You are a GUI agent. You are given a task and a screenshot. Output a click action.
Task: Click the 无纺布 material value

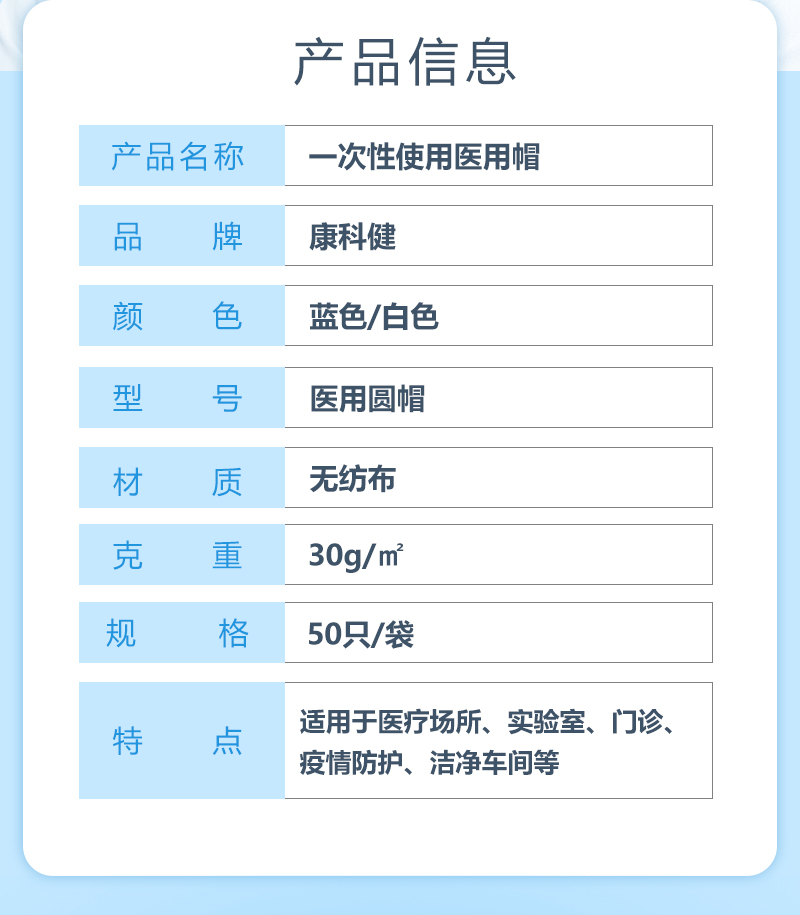pos(353,479)
